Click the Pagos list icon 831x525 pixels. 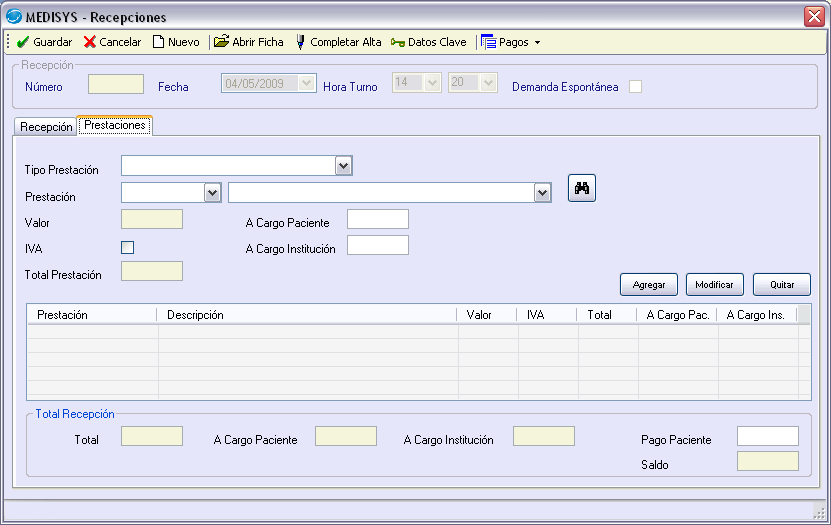tap(488, 42)
